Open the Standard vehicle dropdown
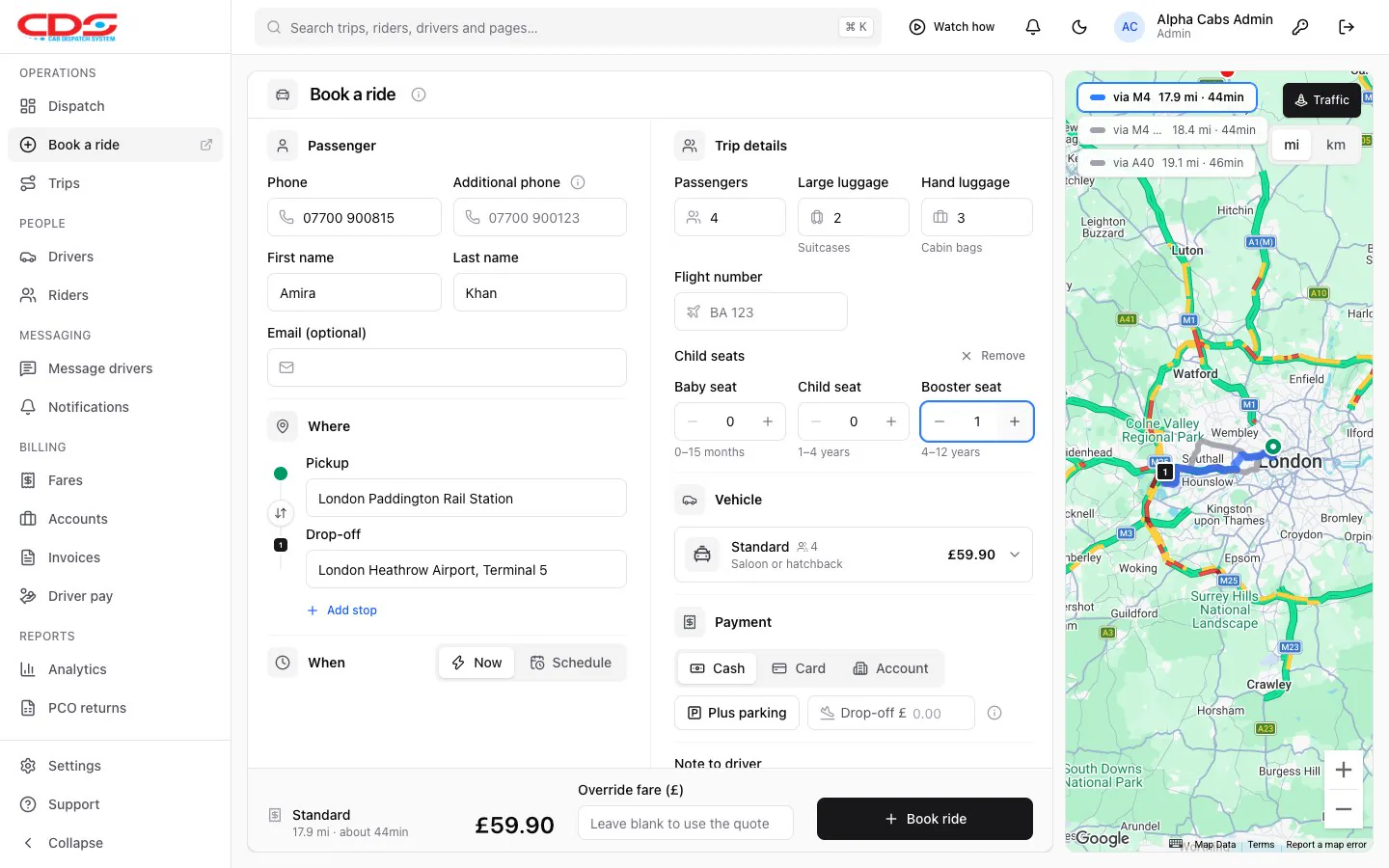Image resolution: width=1389 pixels, height=868 pixels. point(854,555)
